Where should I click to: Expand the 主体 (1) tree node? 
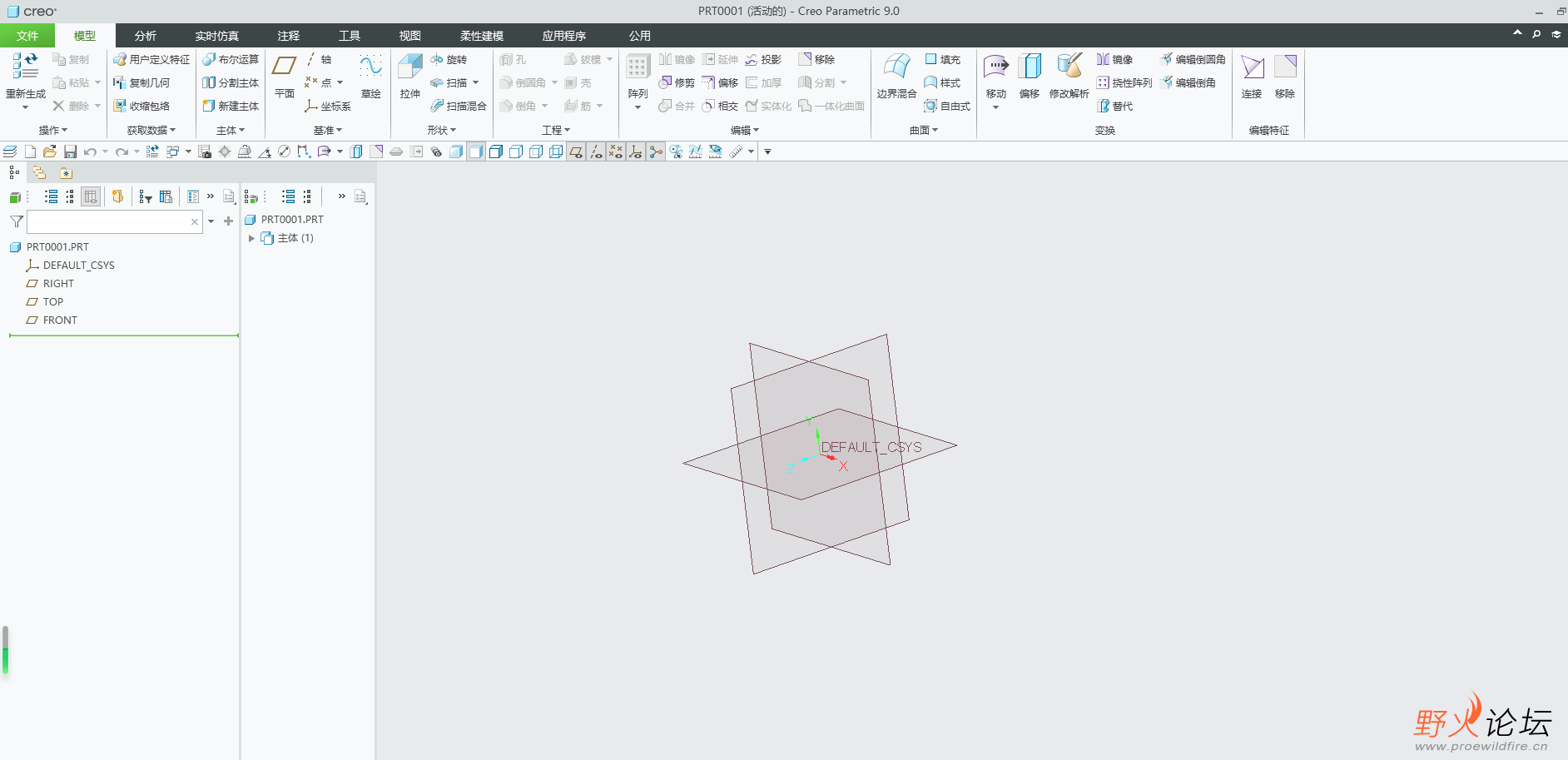[x=251, y=238]
